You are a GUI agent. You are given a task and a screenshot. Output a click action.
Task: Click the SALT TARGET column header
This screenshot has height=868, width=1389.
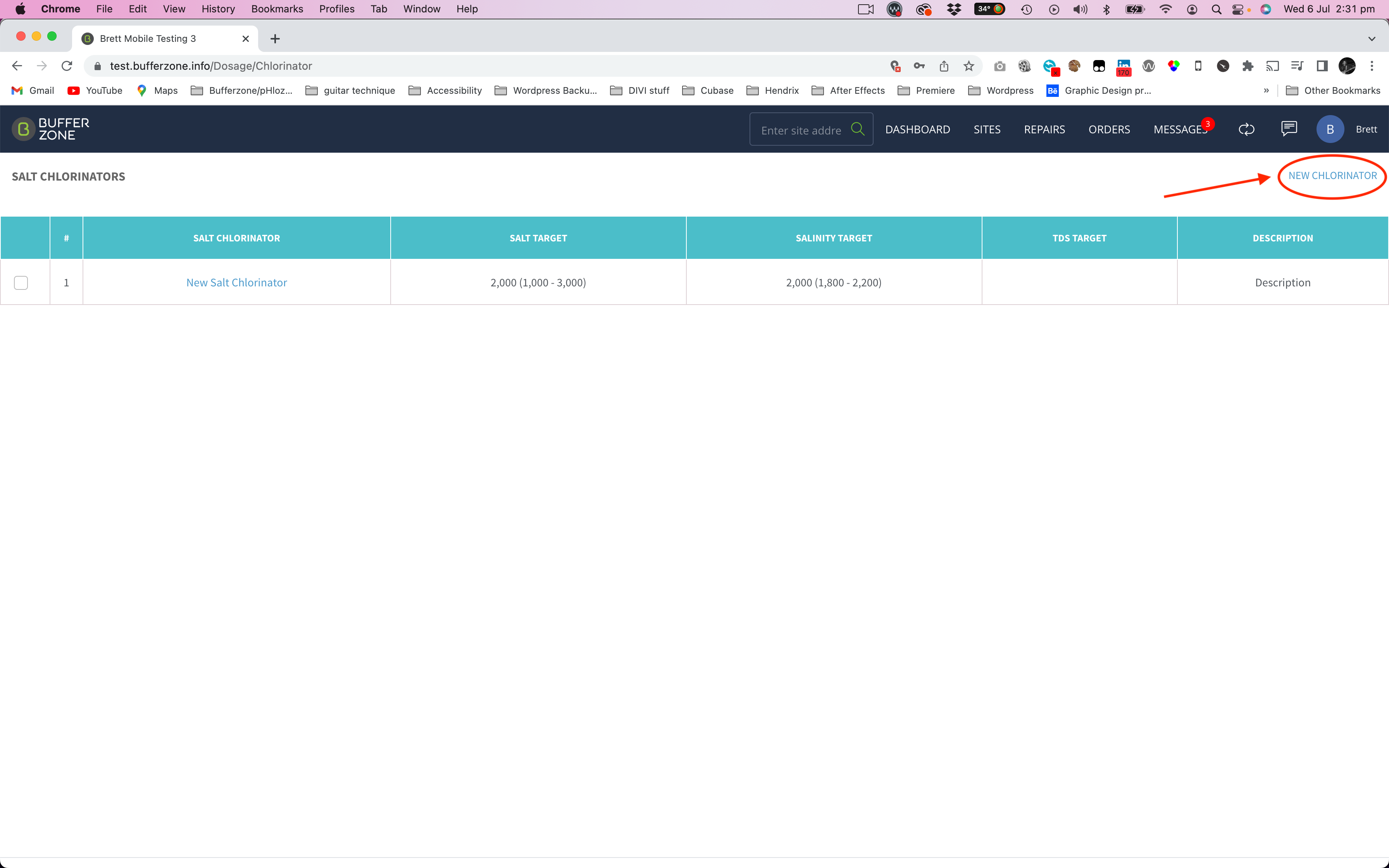(538, 238)
